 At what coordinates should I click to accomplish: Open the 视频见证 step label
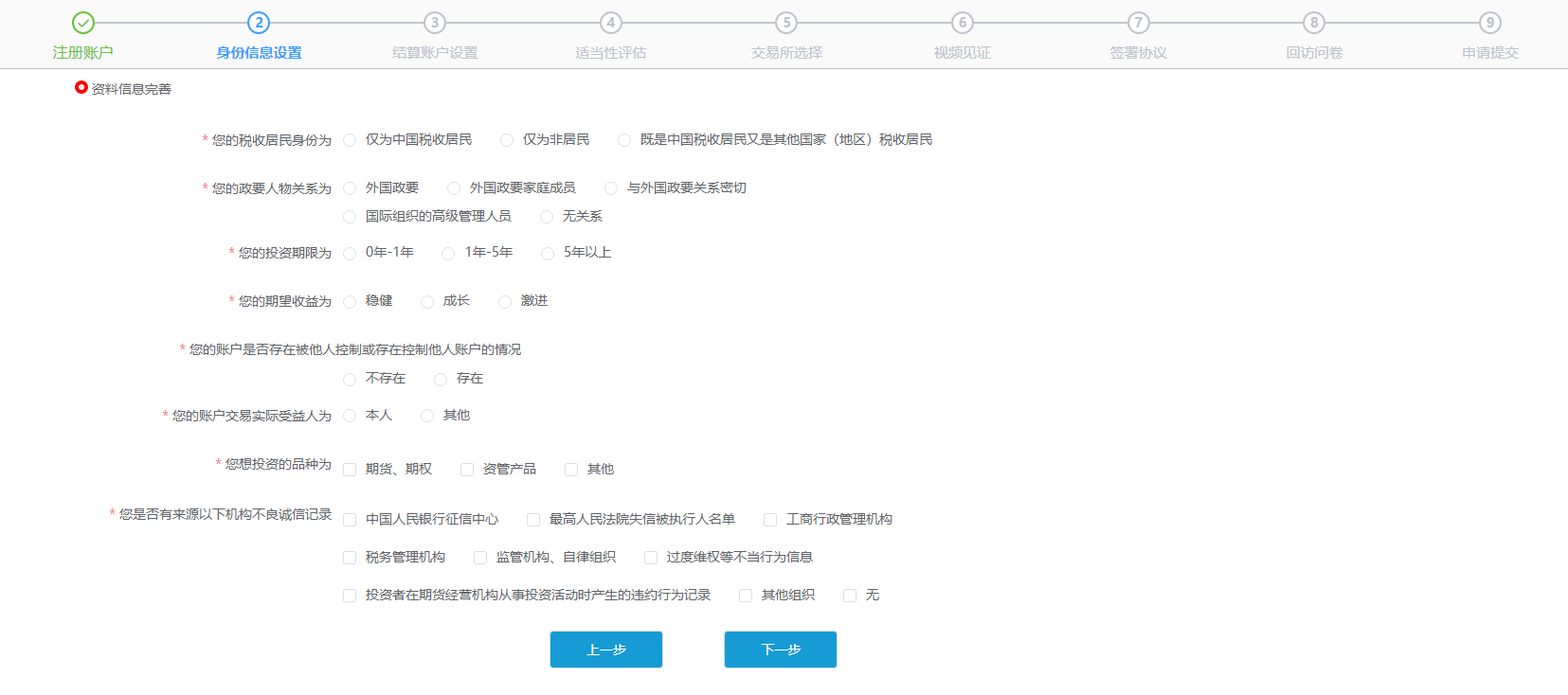tap(963, 53)
